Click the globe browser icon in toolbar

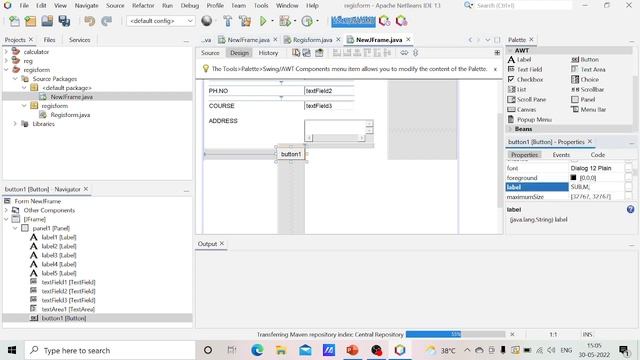pyautogui.click(x=207, y=20)
